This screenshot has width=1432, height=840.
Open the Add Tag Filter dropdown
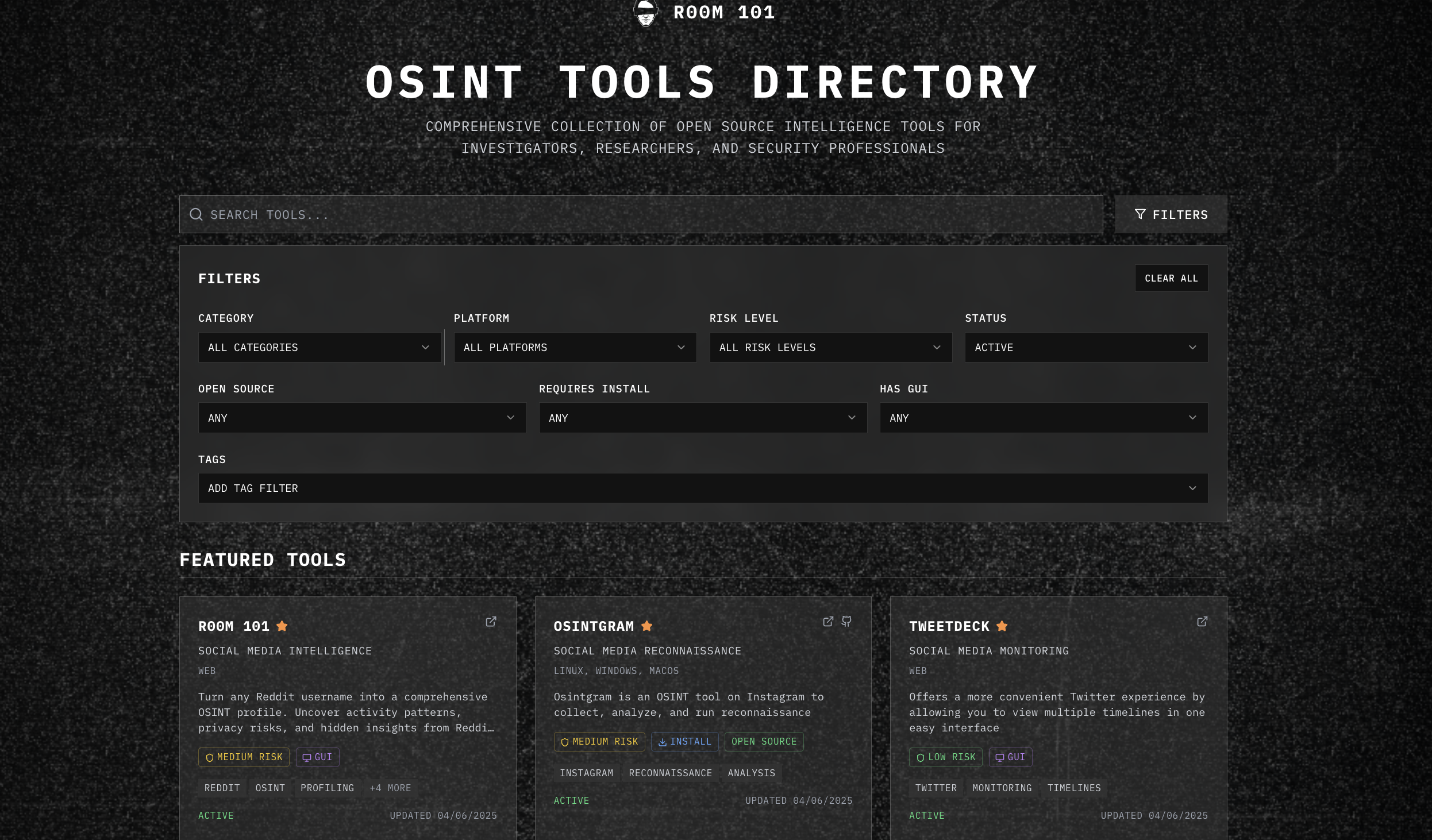703,488
